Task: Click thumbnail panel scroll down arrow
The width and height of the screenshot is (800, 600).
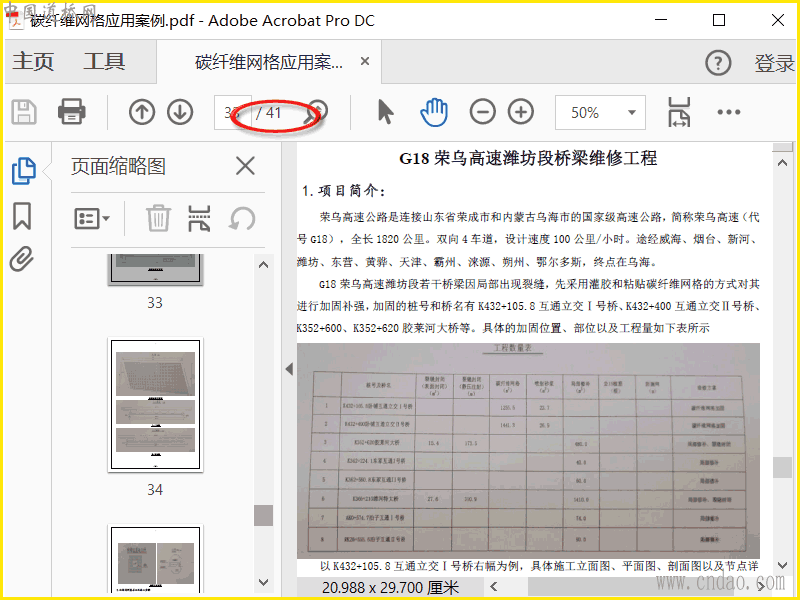Action: pos(263,582)
